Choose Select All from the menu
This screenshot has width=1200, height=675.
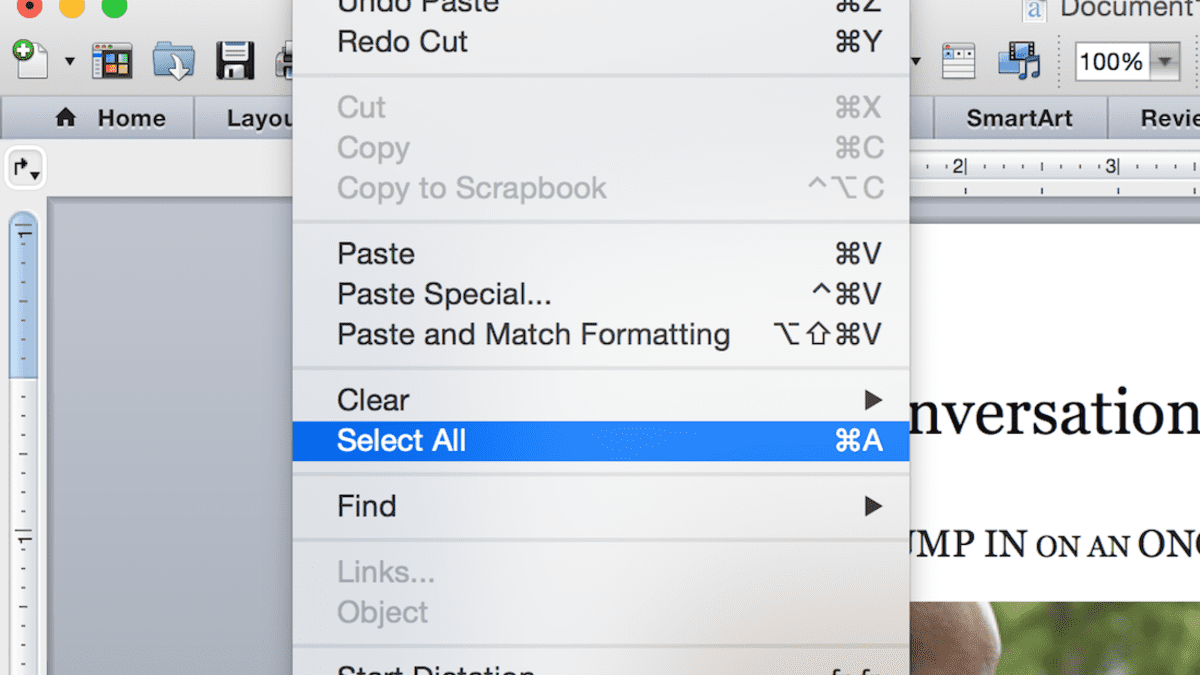(x=600, y=441)
